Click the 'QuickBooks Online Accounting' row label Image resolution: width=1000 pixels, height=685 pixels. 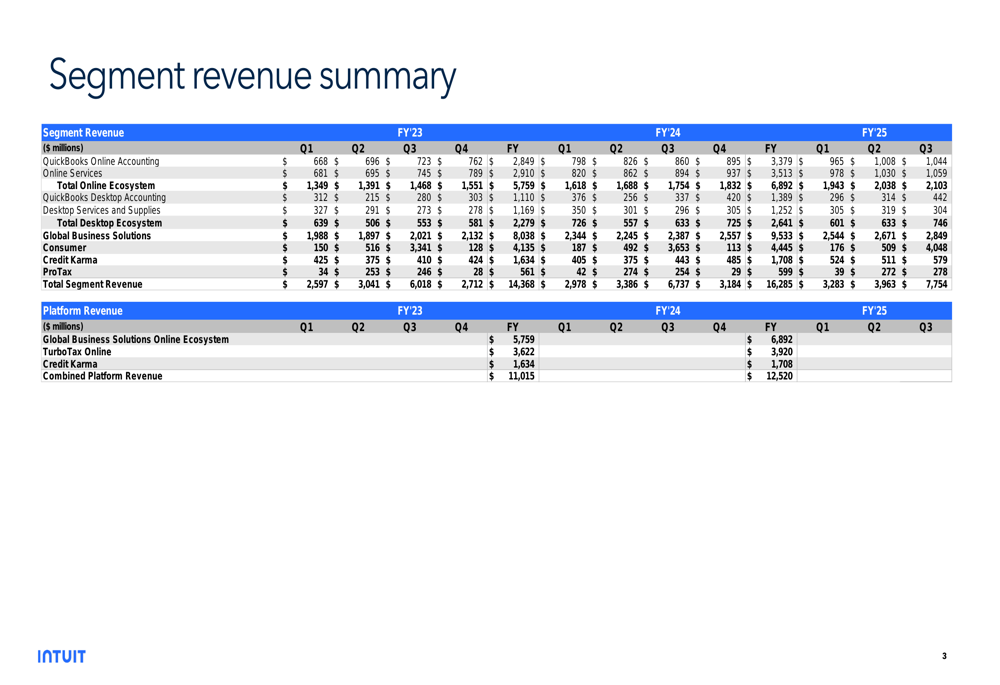[x=101, y=161]
